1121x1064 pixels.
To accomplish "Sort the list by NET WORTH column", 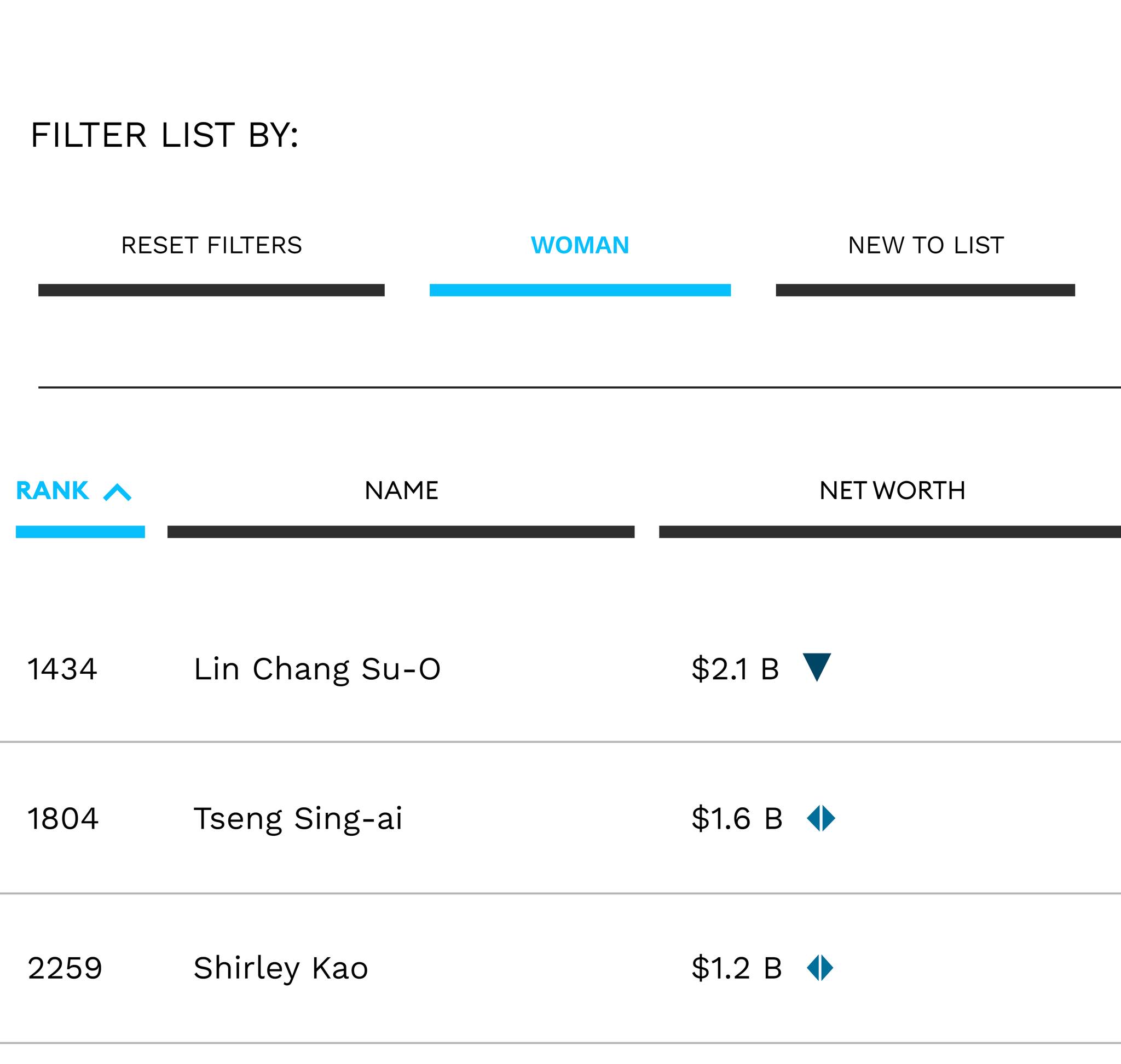I will [x=892, y=490].
